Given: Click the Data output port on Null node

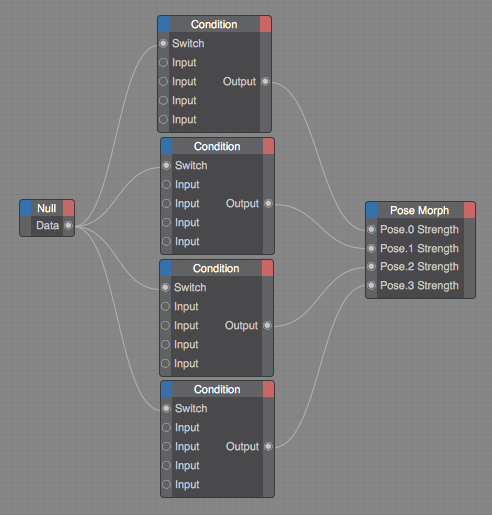Looking at the screenshot, I should (x=68, y=226).
